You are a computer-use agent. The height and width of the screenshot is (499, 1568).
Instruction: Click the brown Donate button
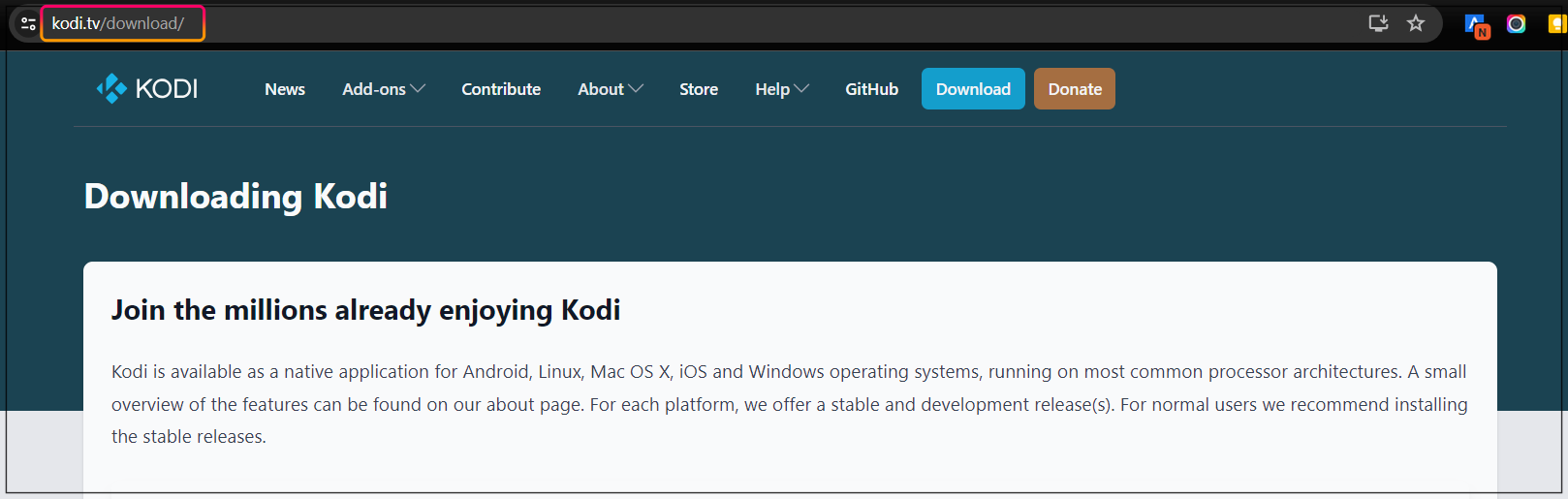tap(1075, 89)
